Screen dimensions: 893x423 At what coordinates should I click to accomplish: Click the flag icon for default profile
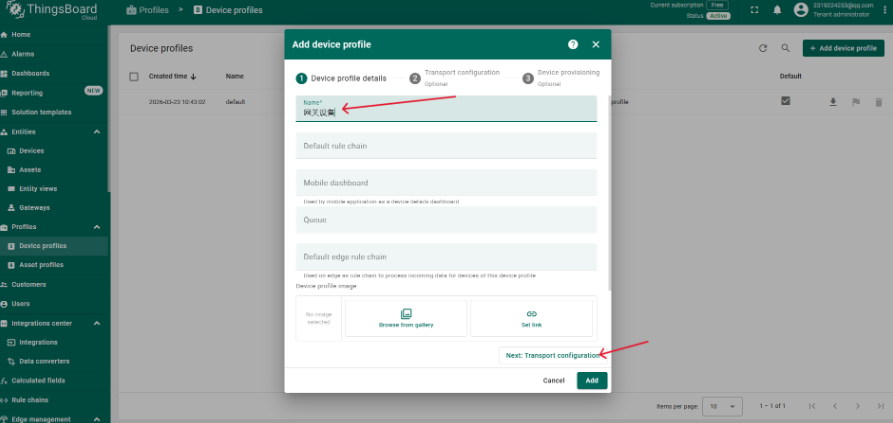[855, 101]
